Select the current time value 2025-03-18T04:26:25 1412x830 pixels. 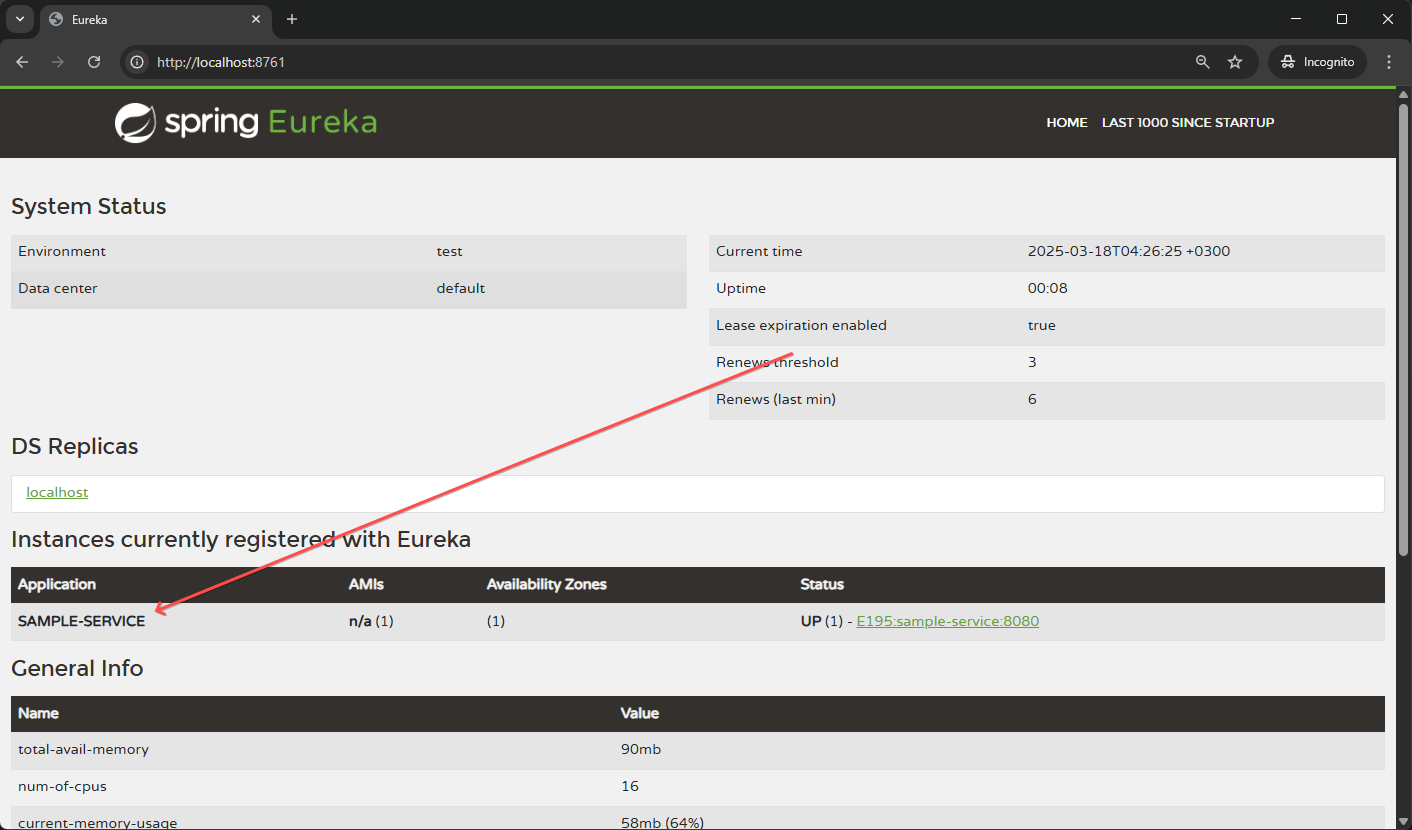pyautogui.click(x=1129, y=251)
